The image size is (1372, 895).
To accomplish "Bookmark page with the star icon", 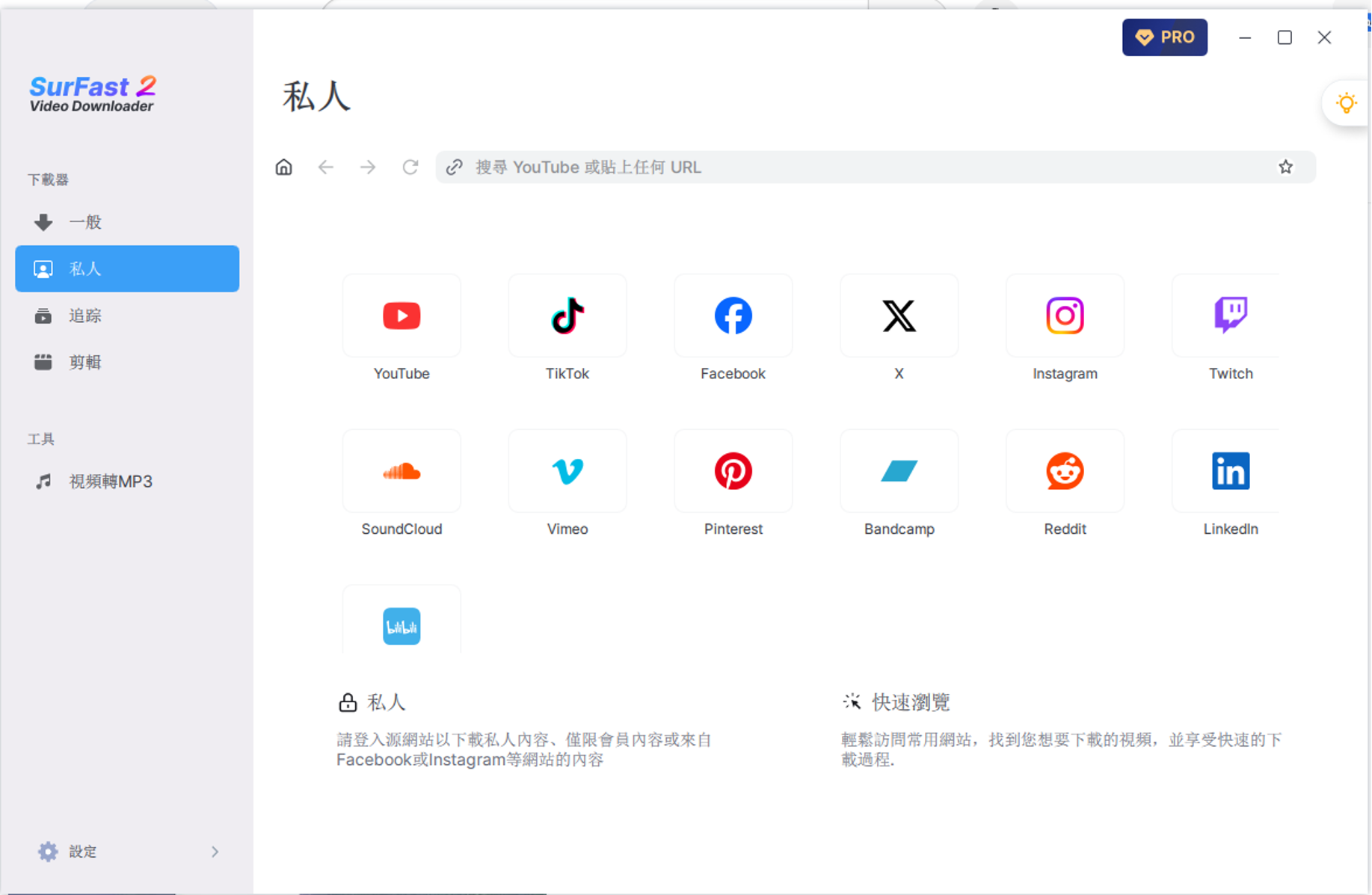I will (1285, 167).
